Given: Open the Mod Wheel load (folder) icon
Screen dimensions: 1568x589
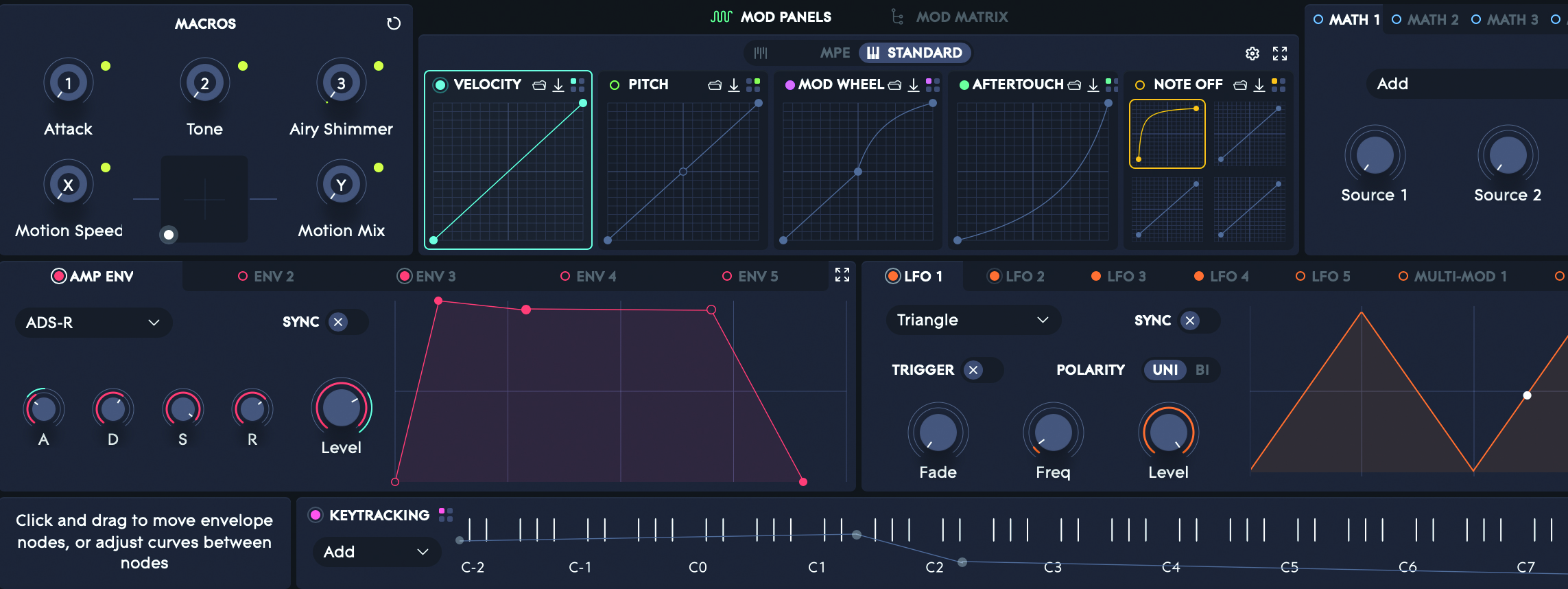Looking at the screenshot, I should pos(894,85).
